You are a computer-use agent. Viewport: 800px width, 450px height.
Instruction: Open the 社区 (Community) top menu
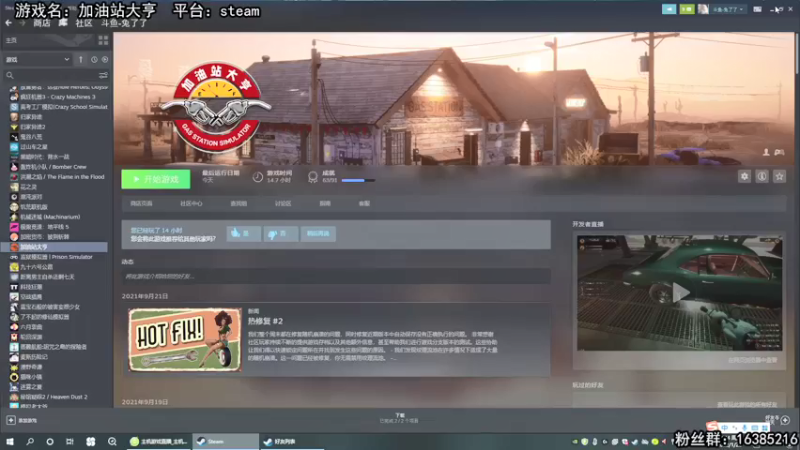coord(84,23)
